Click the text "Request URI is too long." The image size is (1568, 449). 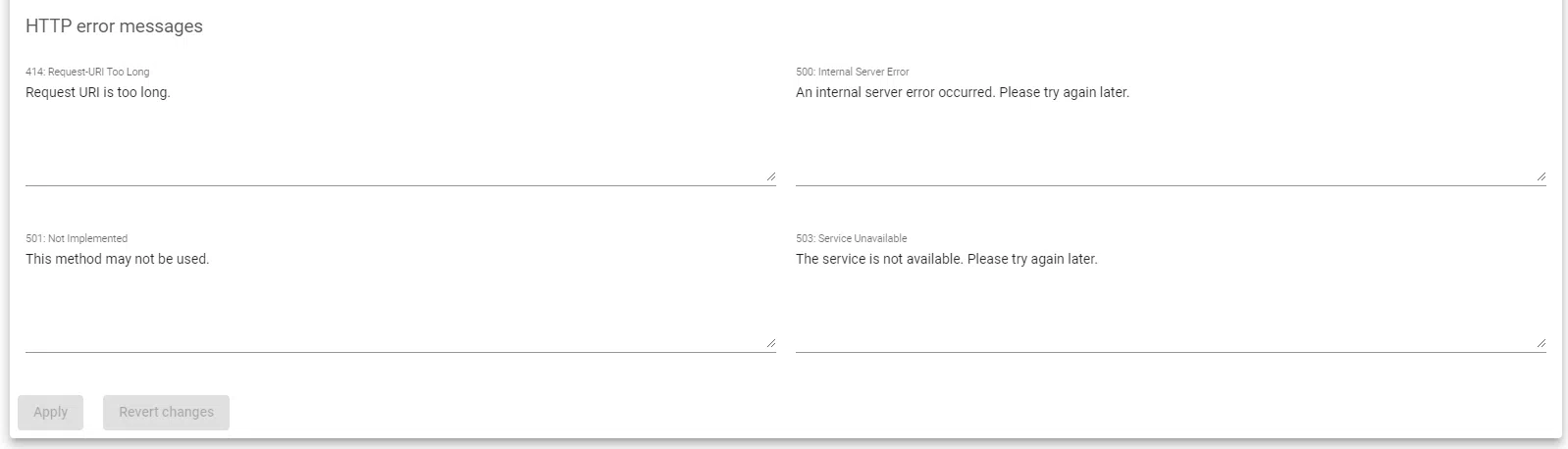[x=98, y=92]
